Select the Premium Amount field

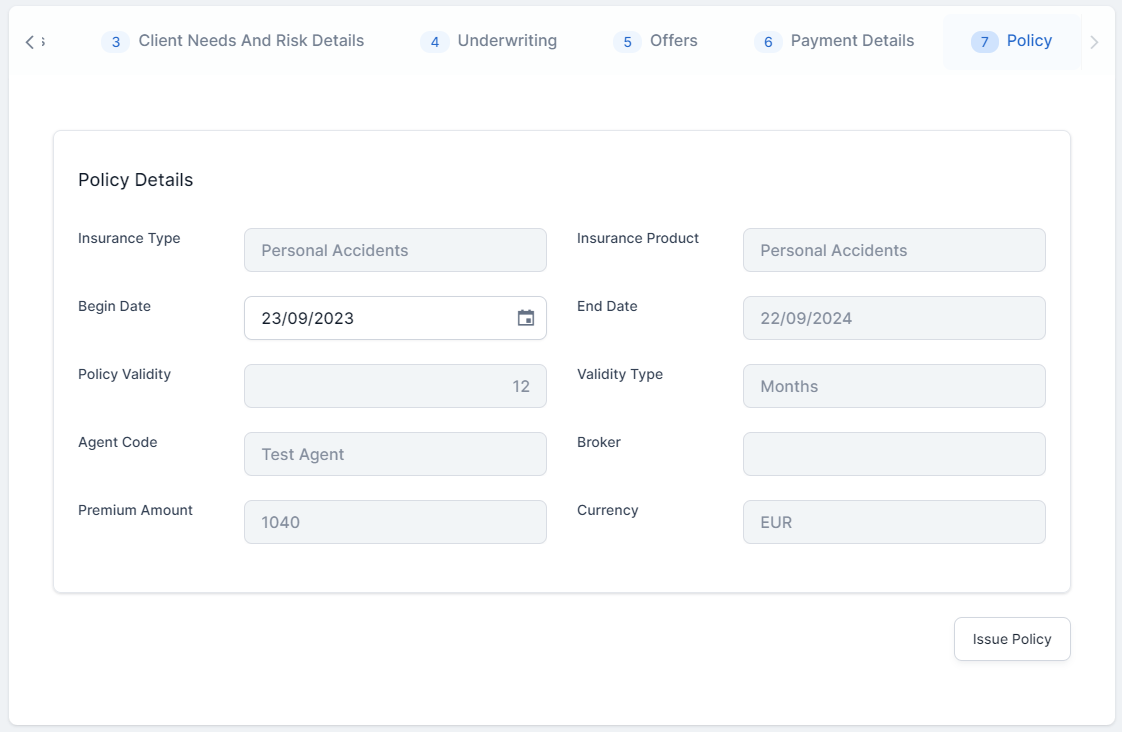[395, 522]
